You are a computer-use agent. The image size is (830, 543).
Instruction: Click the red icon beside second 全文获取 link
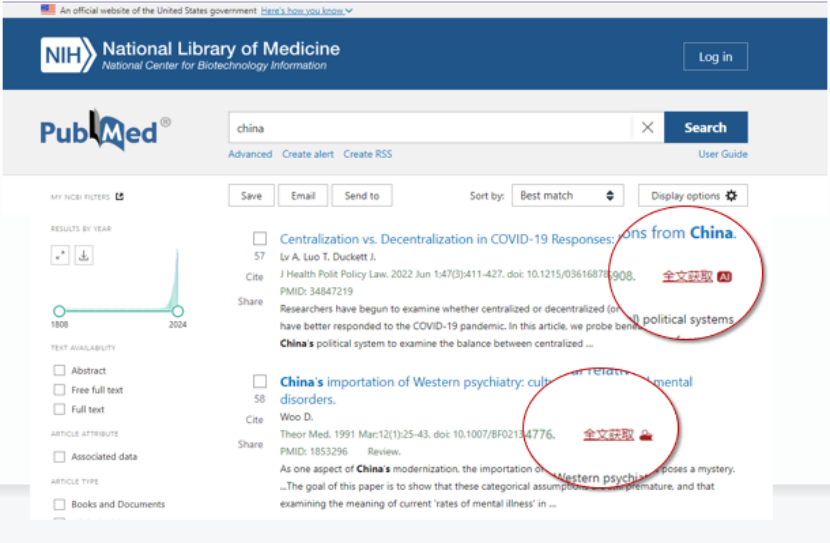646,435
